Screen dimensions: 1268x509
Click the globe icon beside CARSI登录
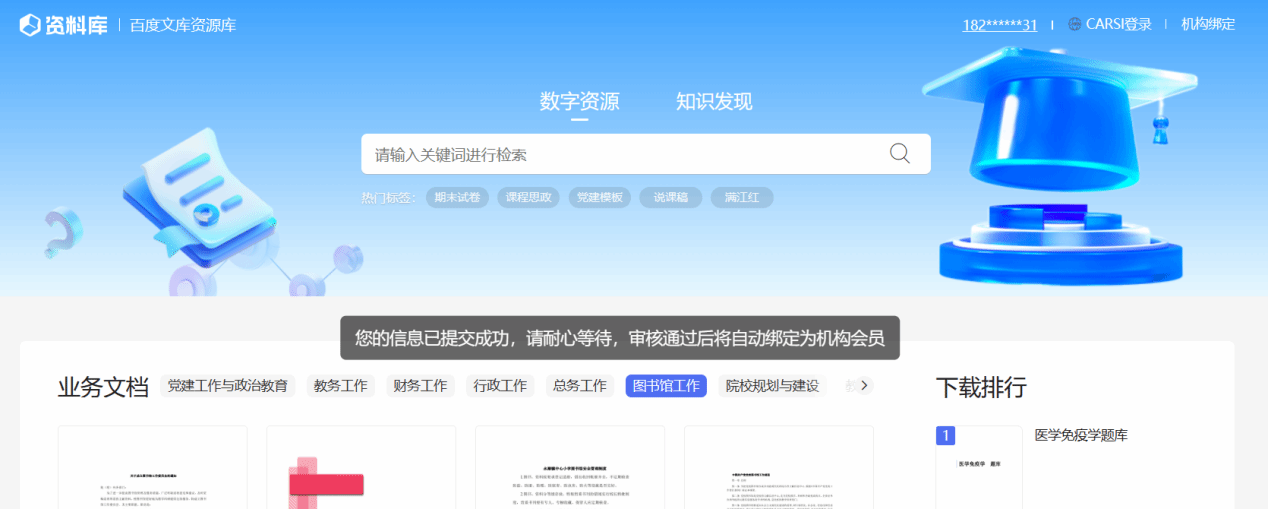point(1075,25)
